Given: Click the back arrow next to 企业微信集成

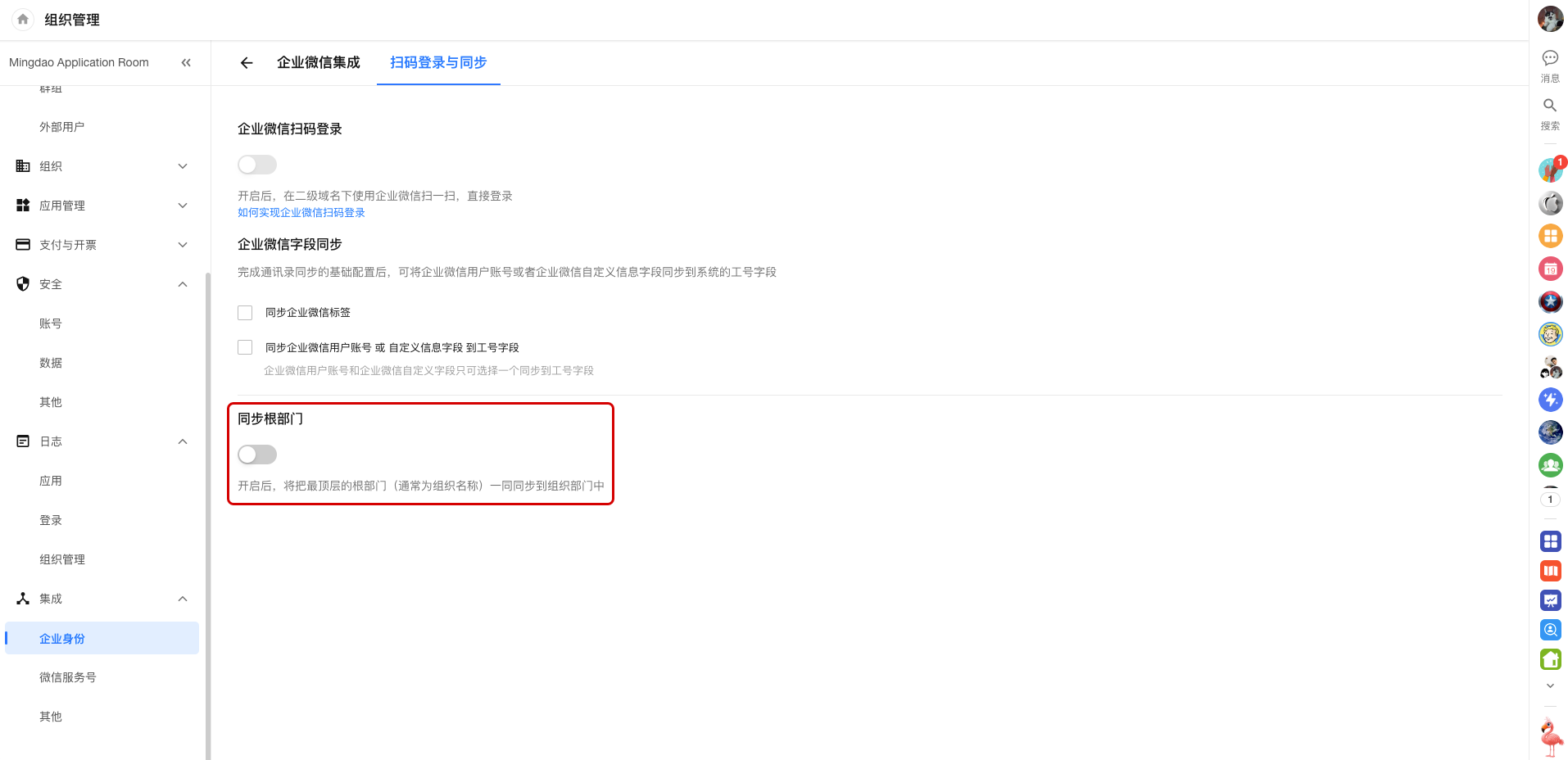Looking at the screenshot, I should (246, 63).
